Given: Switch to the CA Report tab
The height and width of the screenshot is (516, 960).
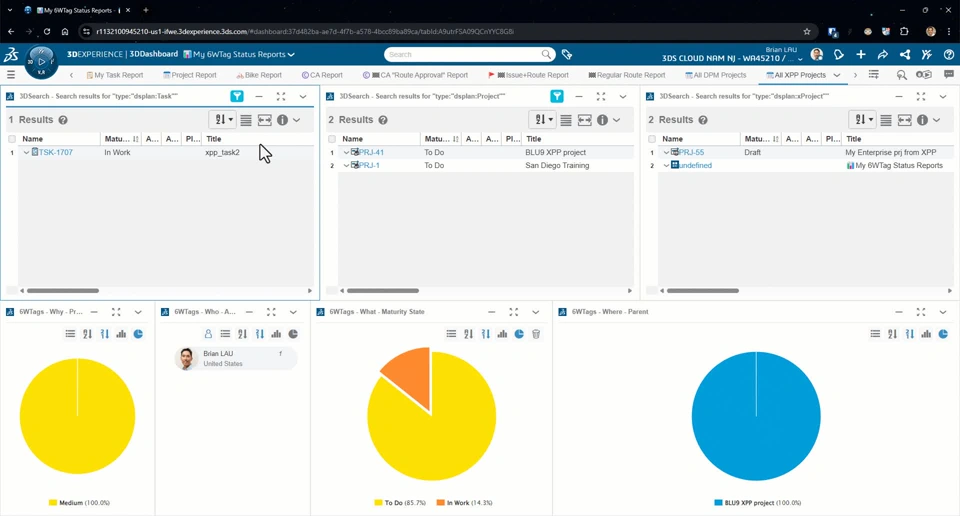Looking at the screenshot, I should [x=322, y=75].
